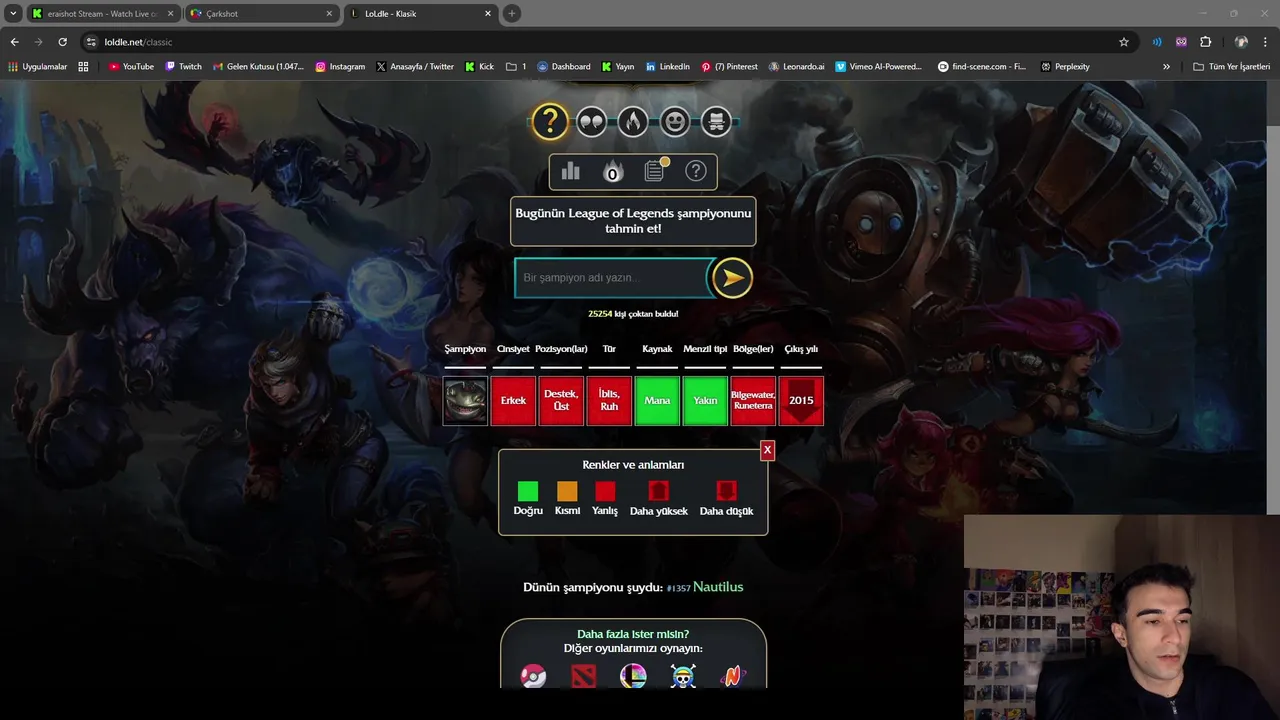Open the Tüm Yer İşaretleri folder
This screenshot has width=1280, height=720.
pos(1231,67)
